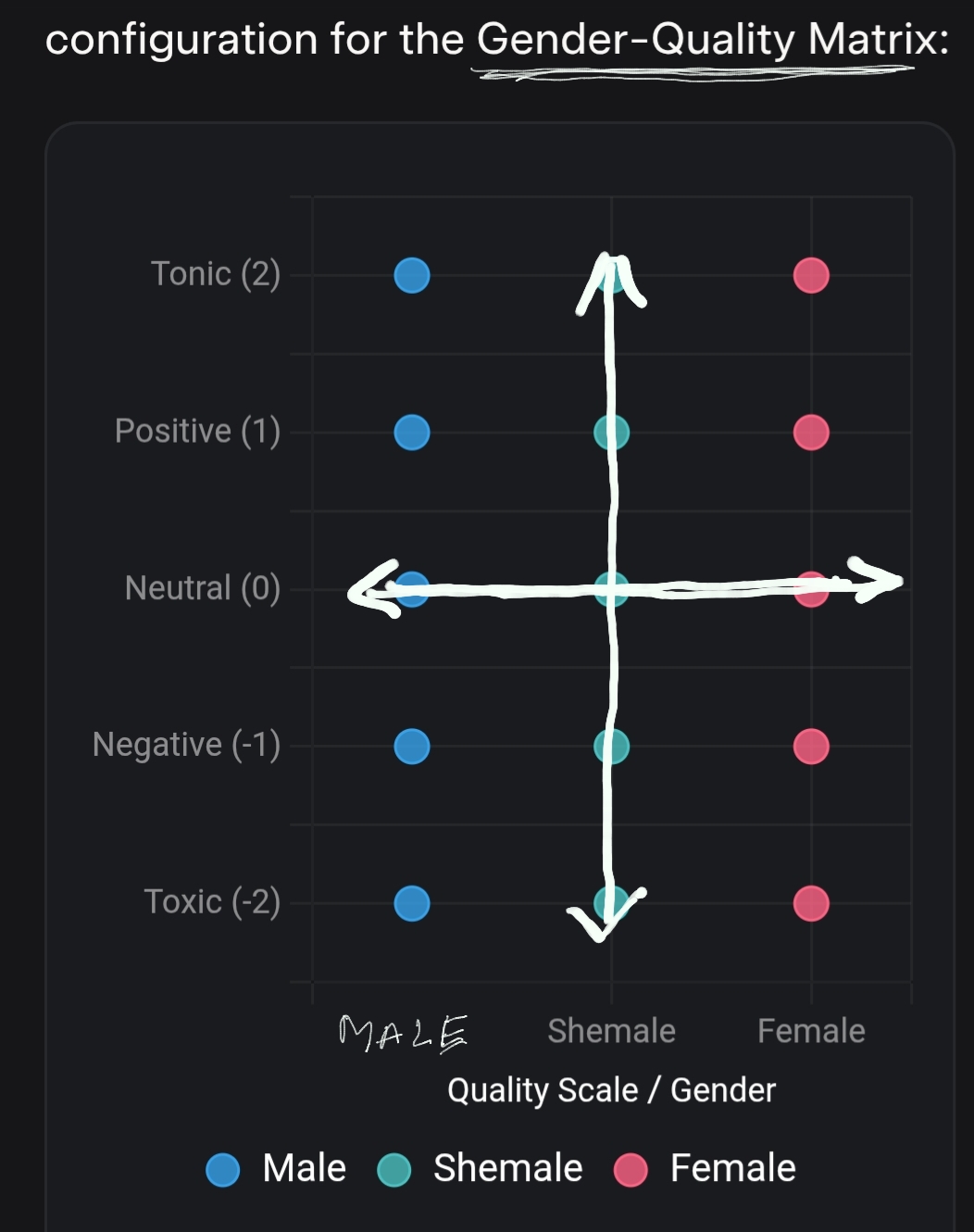Click the Neutral (0) axis label
974x1232 pixels.
[x=202, y=588]
